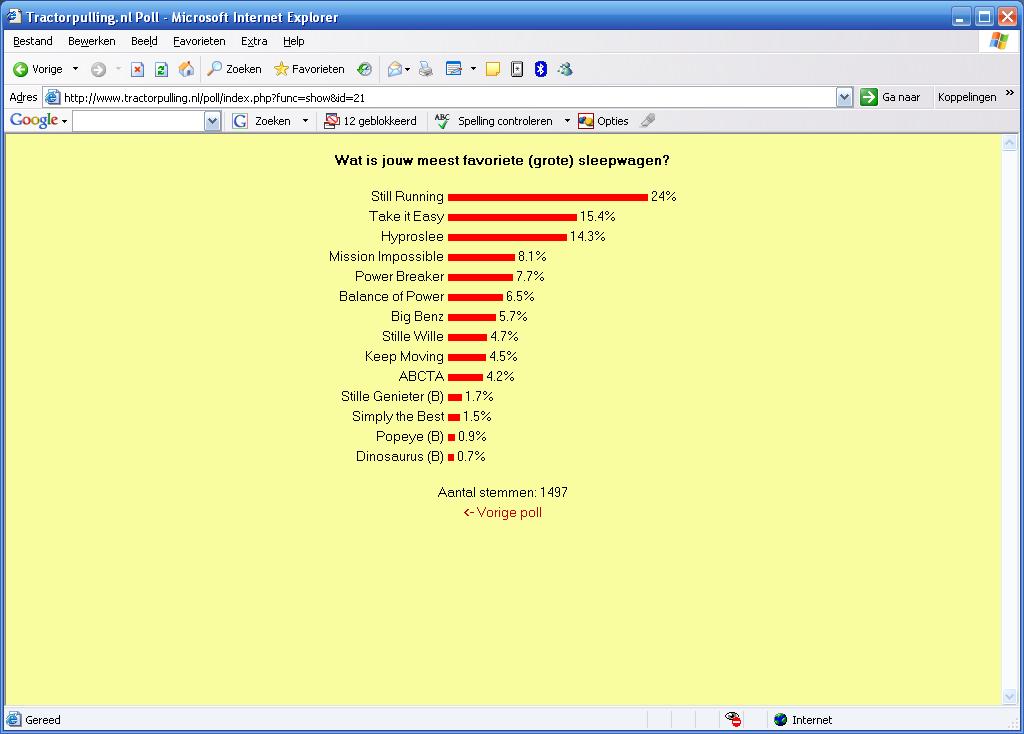Click the Google Zoeken search button
This screenshot has width=1024, height=734.
261,121
